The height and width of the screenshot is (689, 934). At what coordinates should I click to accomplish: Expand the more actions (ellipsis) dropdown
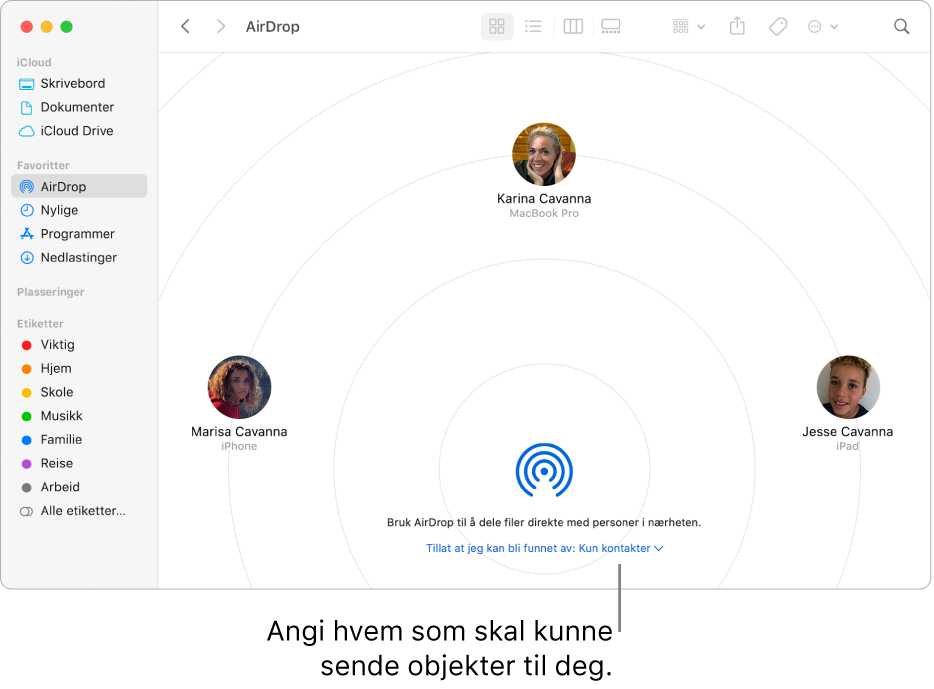tap(823, 26)
